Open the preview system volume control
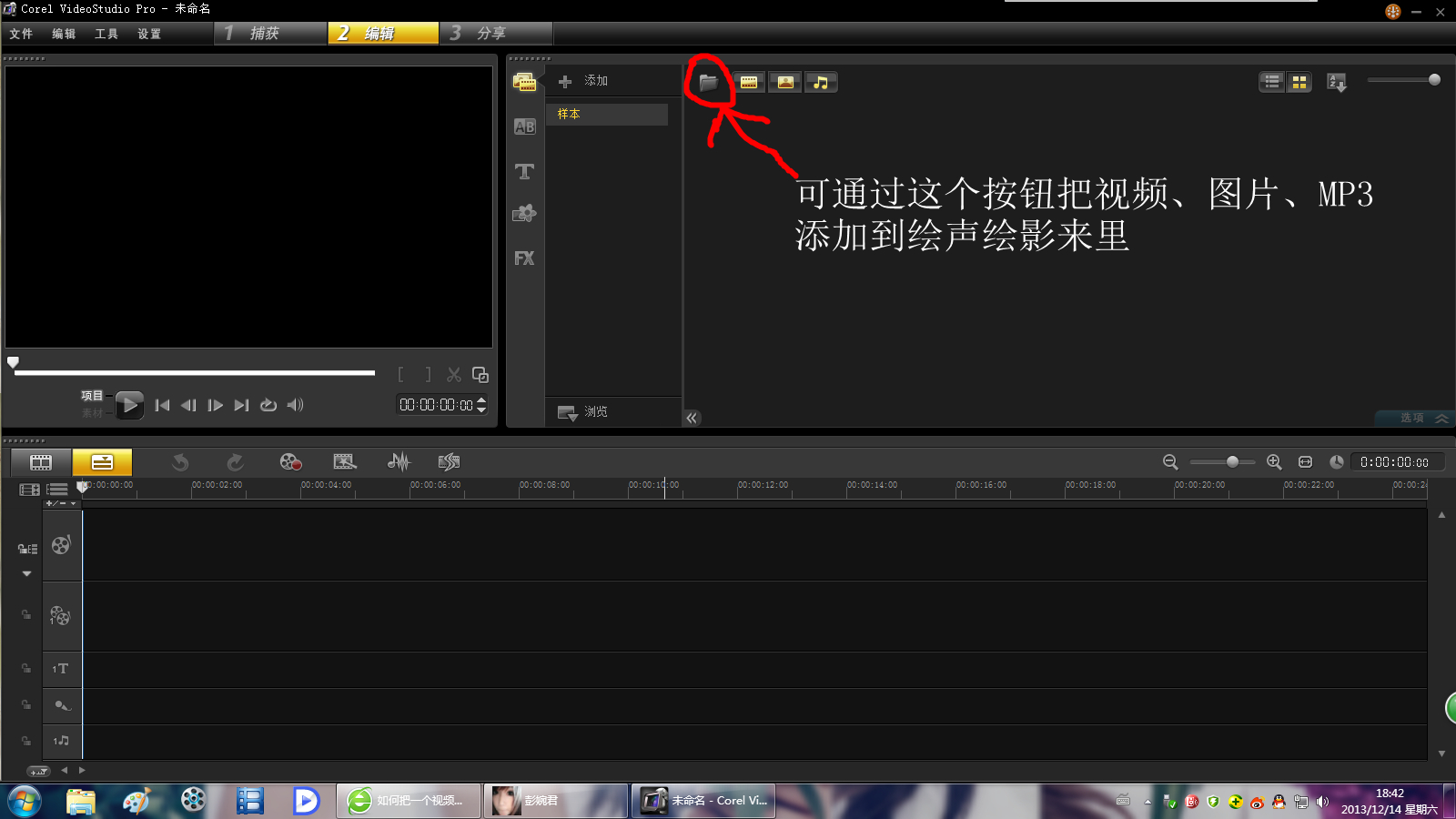This screenshot has height=819, width=1456. (x=295, y=405)
